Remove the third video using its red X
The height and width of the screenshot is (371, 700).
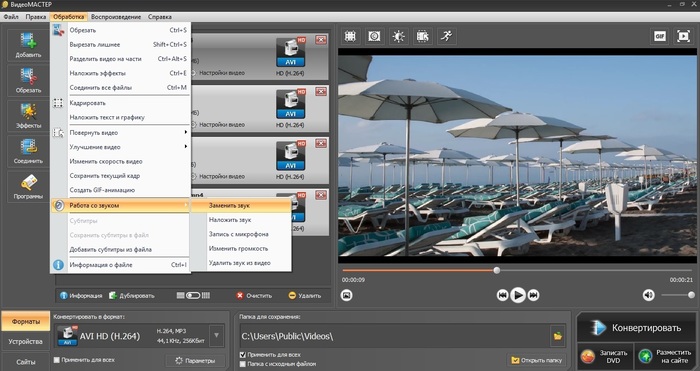coord(321,143)
